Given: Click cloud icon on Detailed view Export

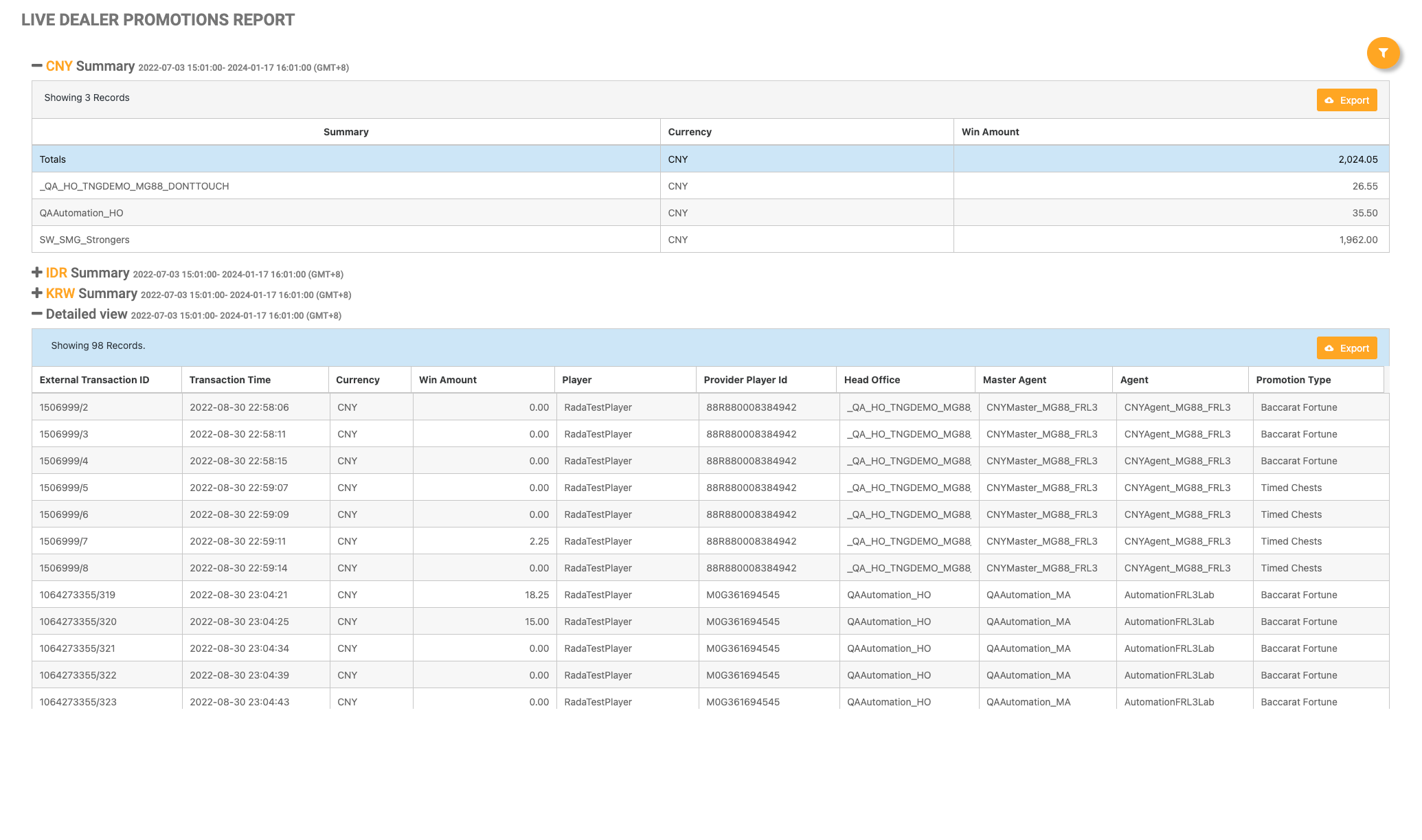Looking at the screenshot, I should click(x=1329, y=348).
